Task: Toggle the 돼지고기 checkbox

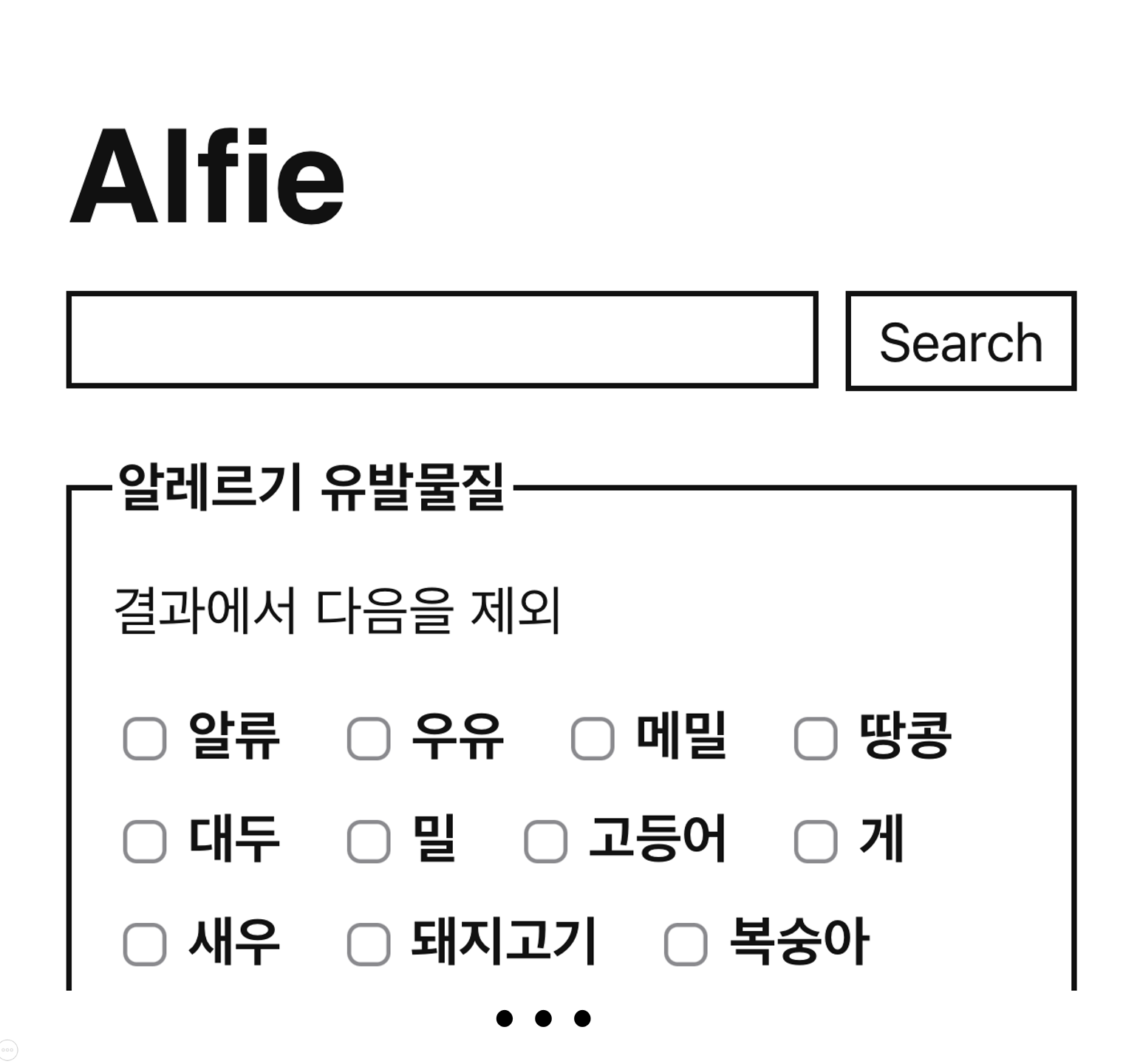Action: click(x=369, y=944)
